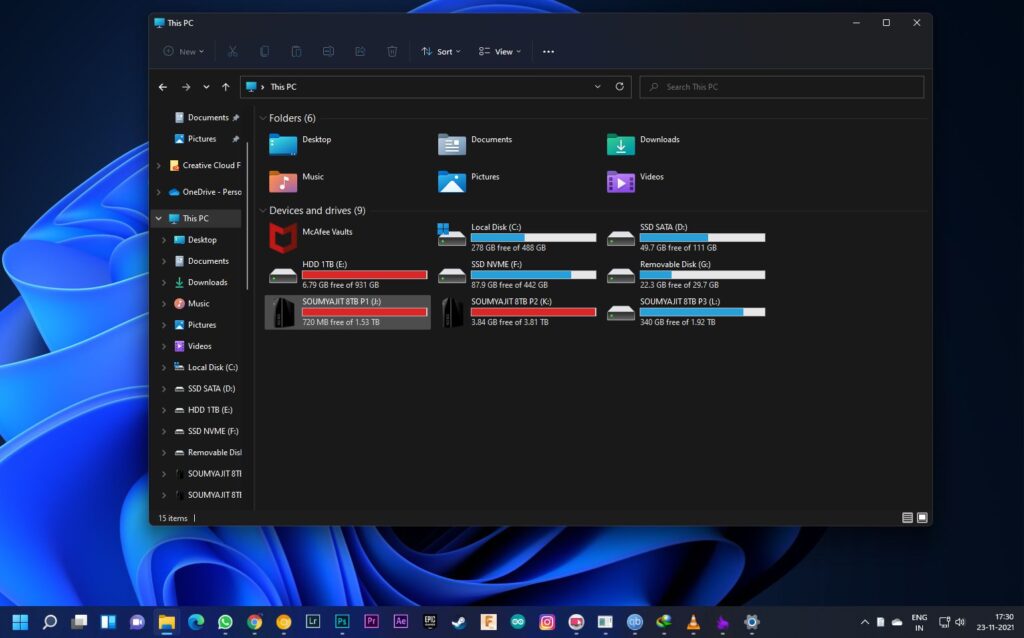Open the View dropdown menu
The image size is (1024, 638).
click(x=500, y=52)
